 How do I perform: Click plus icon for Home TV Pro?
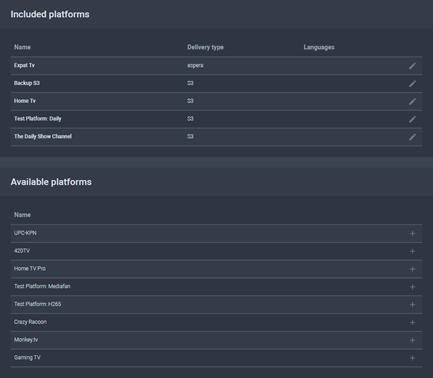[x=412, y=269]
